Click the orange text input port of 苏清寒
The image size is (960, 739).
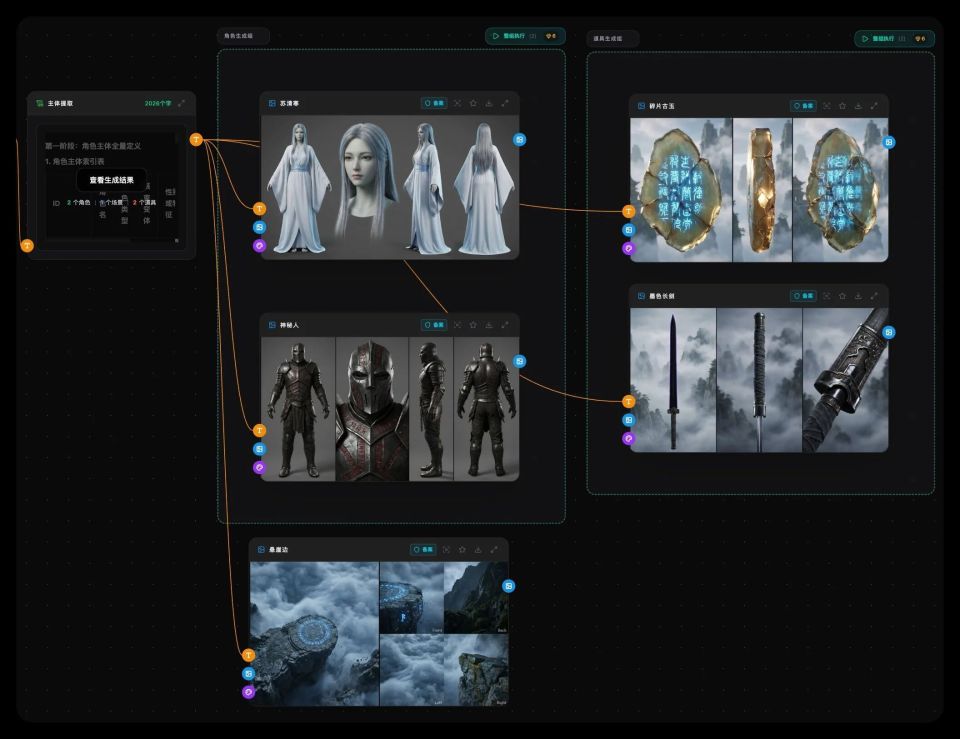point(260,209)
